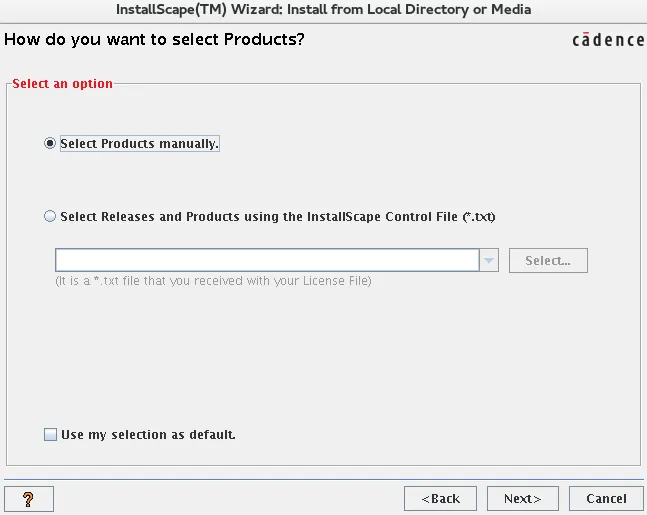Expand the control file dropdown arrow
The height and width of the screenshot is (515, 647).
pos(489,261)
